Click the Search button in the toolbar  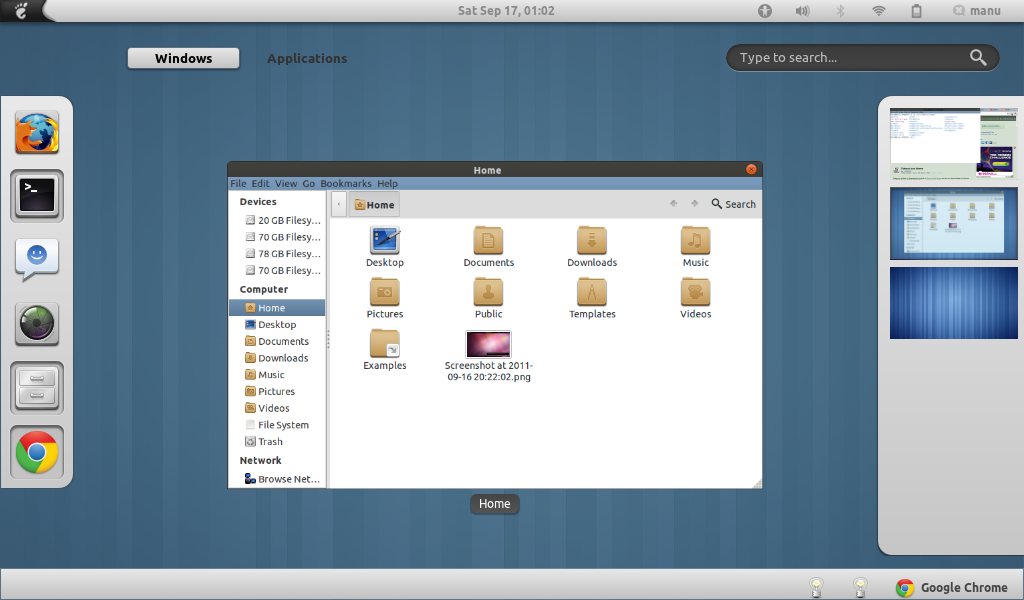[x=733, y=204]
